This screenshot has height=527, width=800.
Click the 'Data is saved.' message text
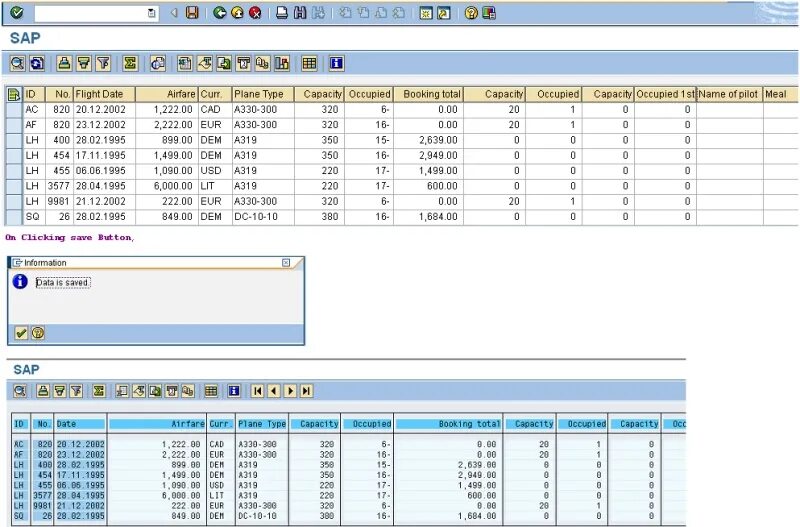(x=63, y=282)
